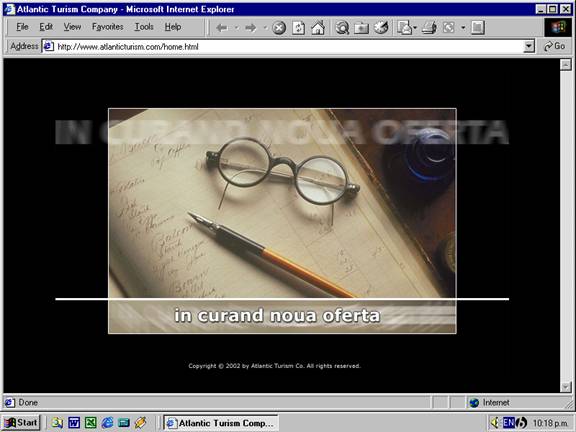Click the Start button
The width and height of the screenshot is (576, 432).
pos(21,423)
